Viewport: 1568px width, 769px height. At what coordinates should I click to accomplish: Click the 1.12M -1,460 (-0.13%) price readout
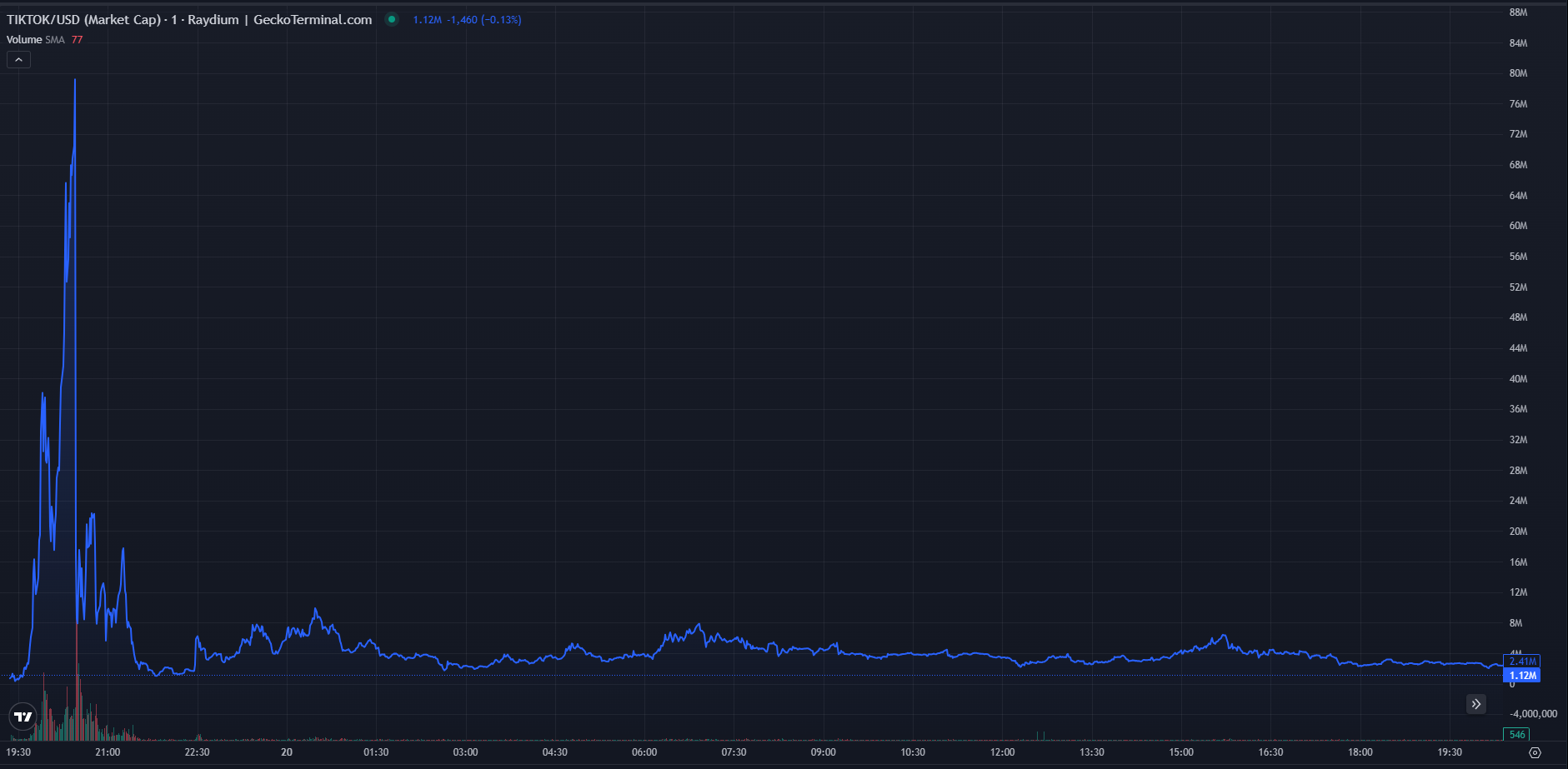coord(467,20)
